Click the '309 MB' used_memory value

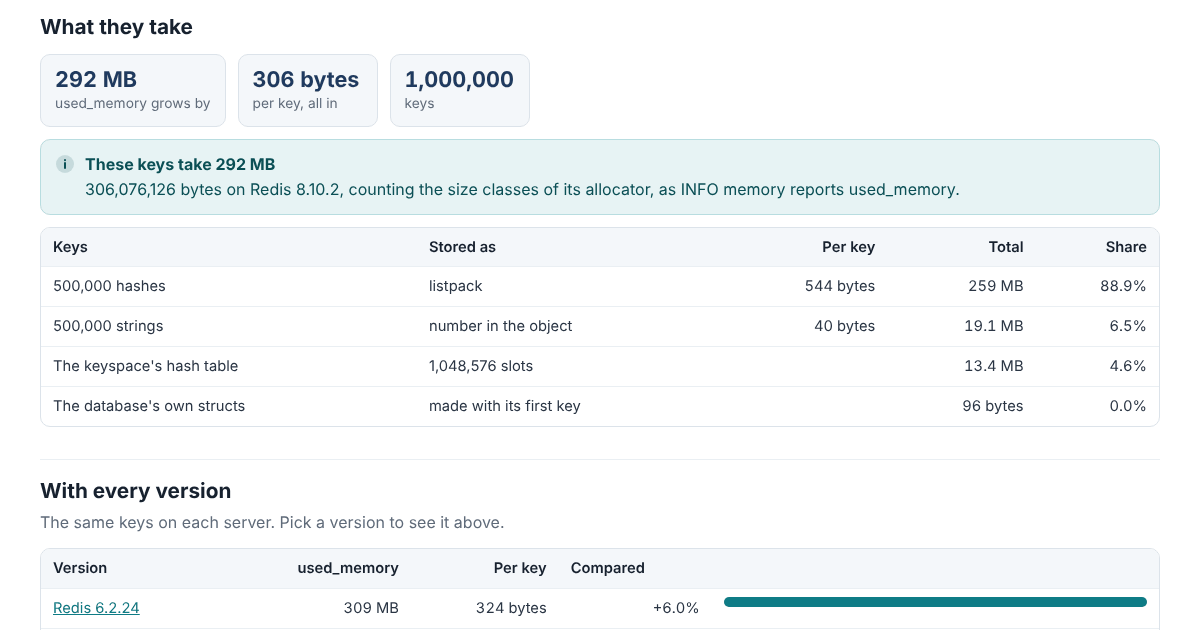[371, 608]
